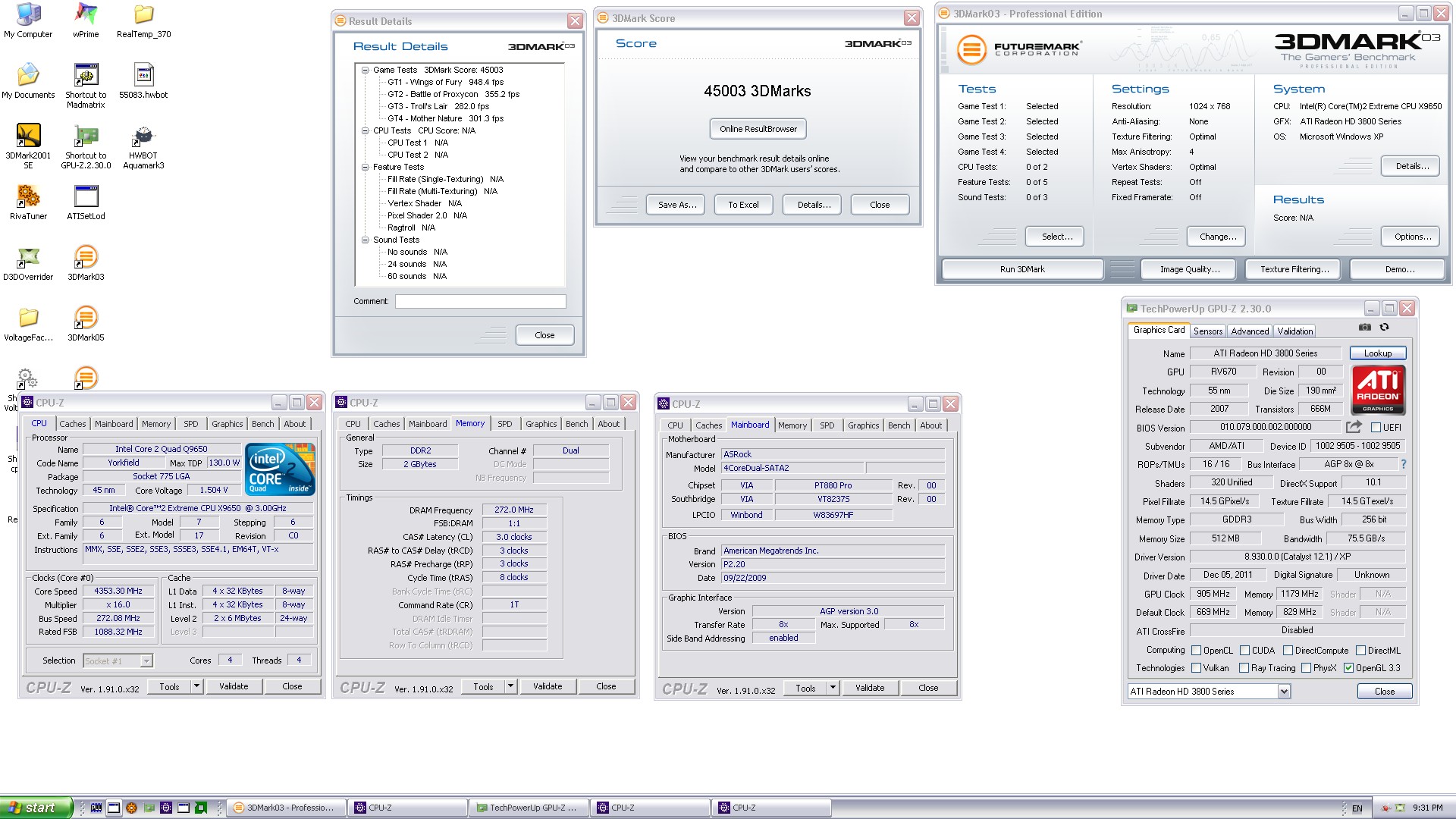Open Tools dropdown arrow in CPU tab CPU-Z window
1456x819 pixels.
pyautogui.click(x=196, y=686)
